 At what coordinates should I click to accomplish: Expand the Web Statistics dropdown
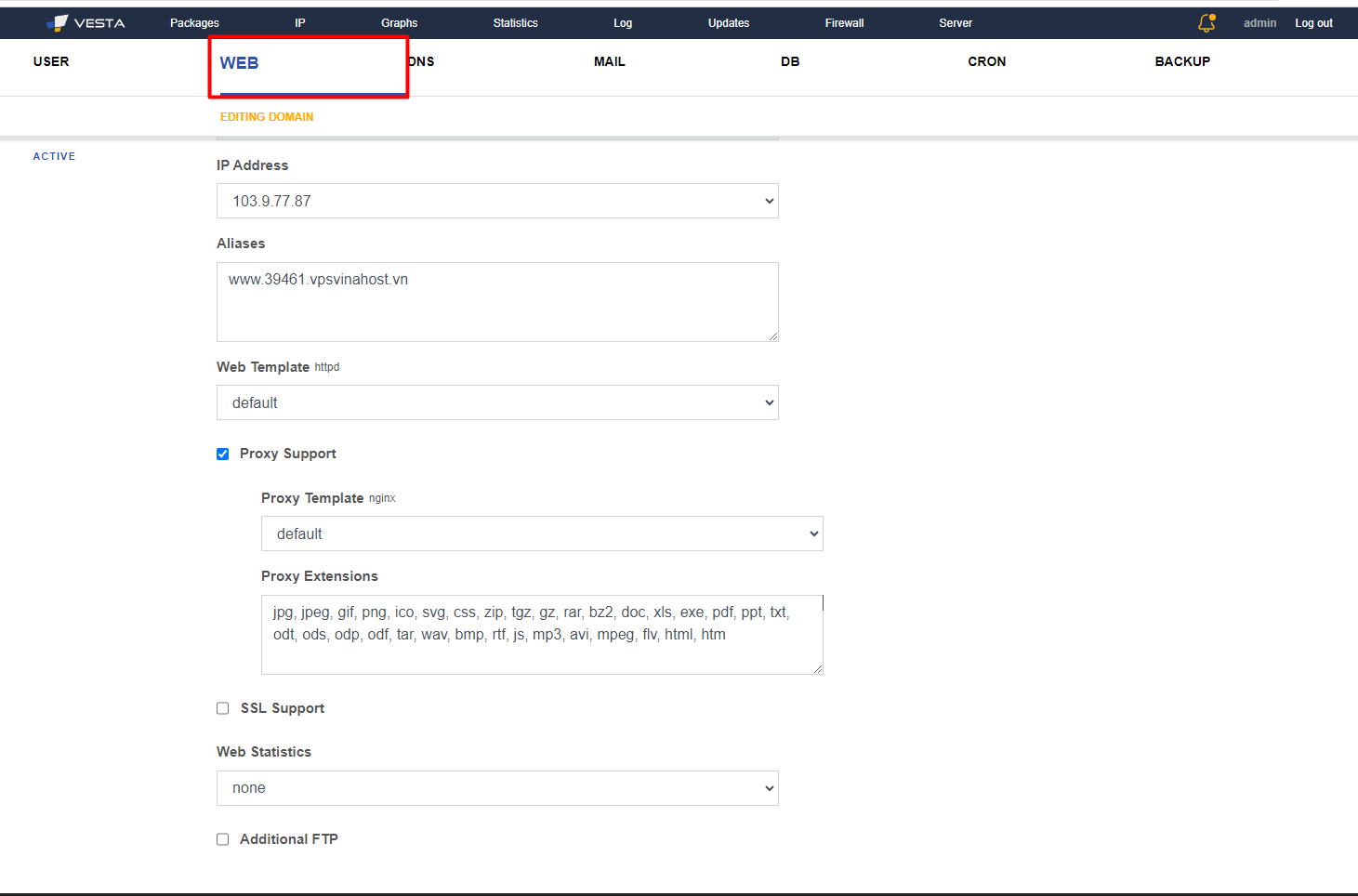tap(497, 788)
